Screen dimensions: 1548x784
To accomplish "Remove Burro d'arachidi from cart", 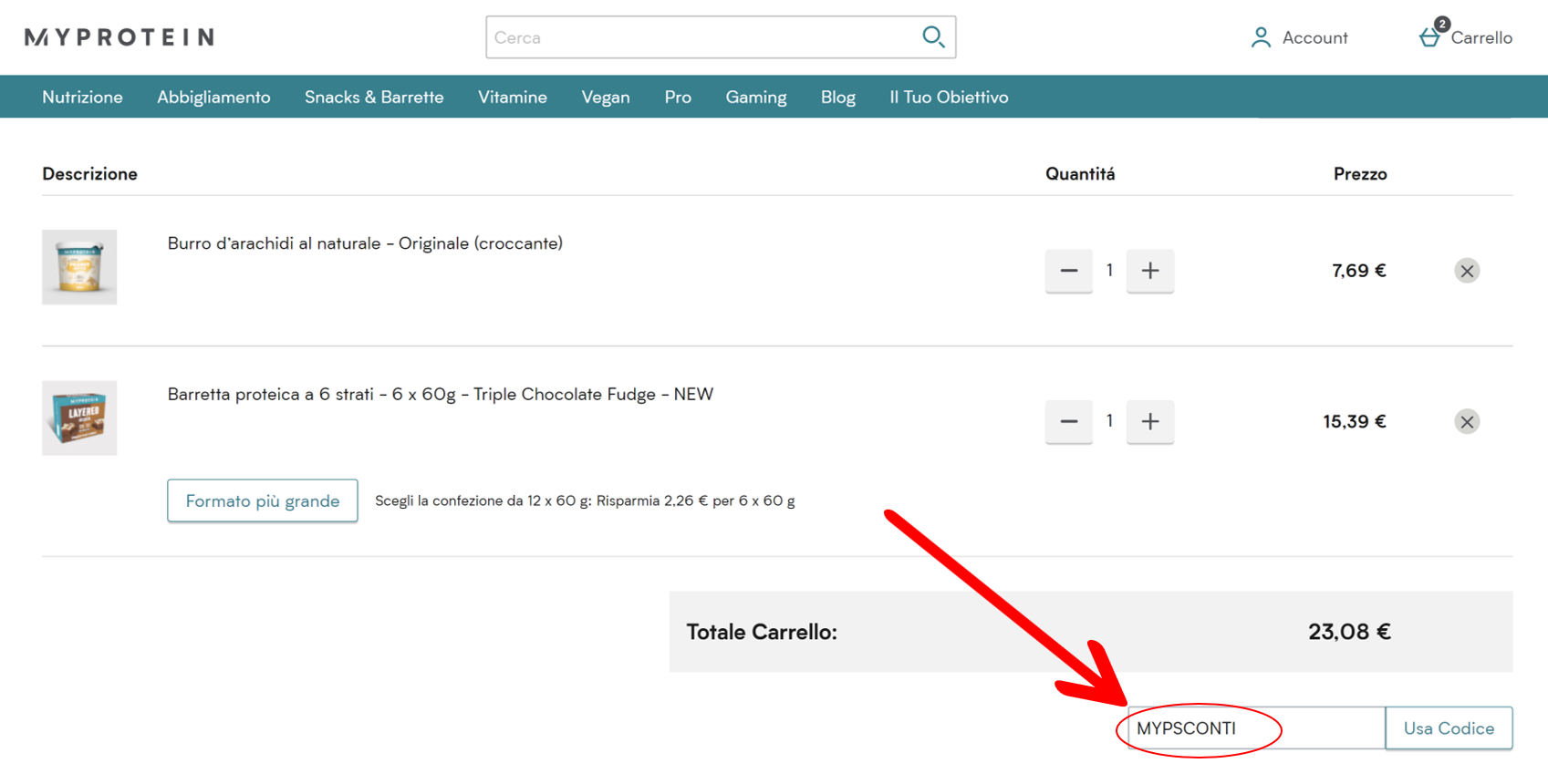I will 1466,271.
